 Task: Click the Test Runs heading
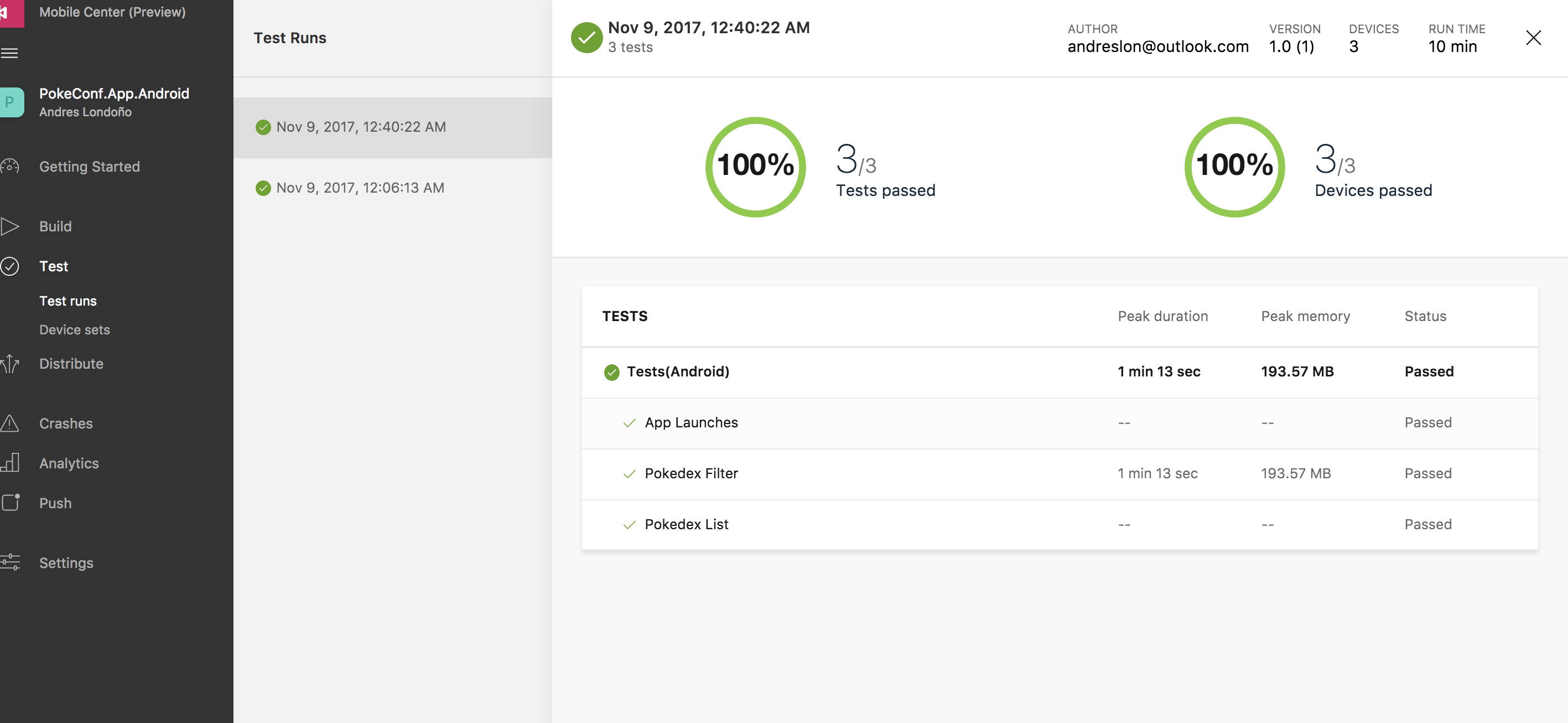[x=290, y=38]
